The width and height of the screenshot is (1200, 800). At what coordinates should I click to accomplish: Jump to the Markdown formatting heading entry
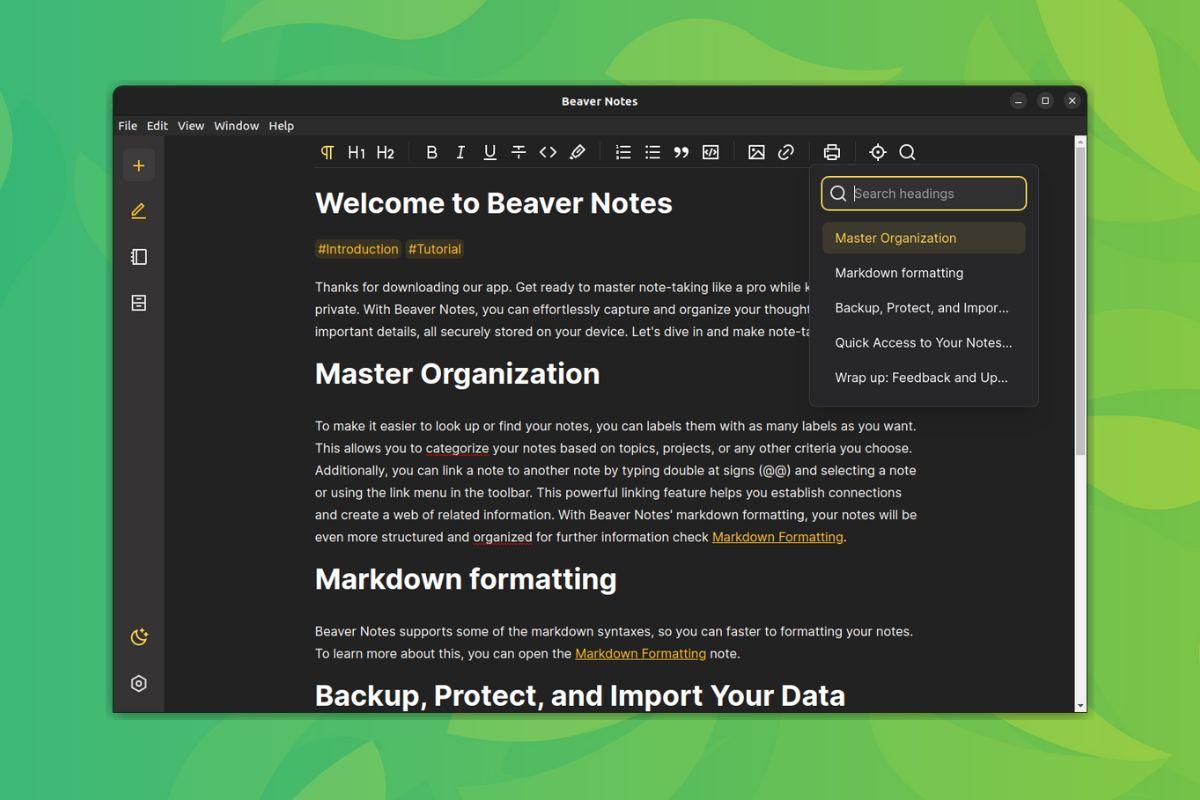click(898, 272)
